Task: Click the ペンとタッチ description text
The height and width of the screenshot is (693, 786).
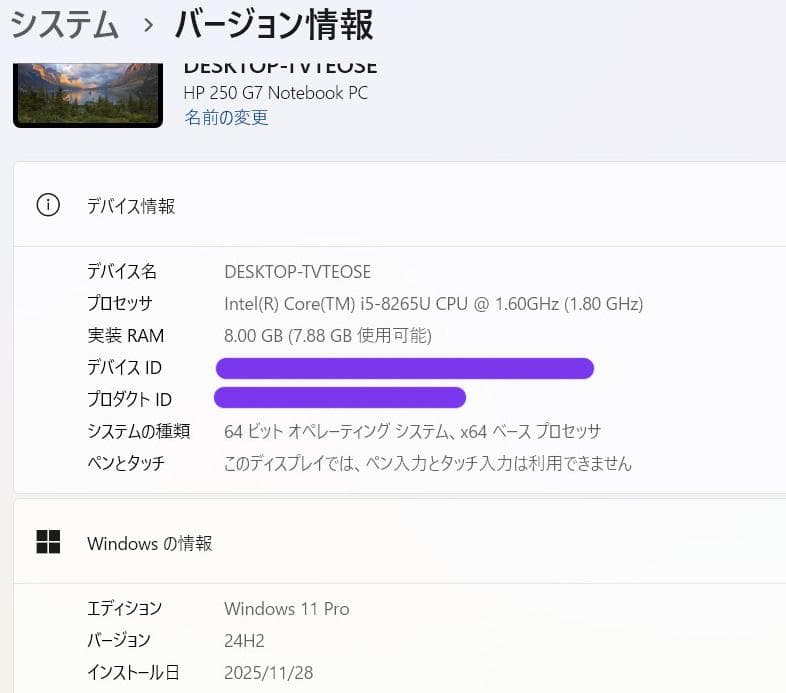Action: pos(428,464)
